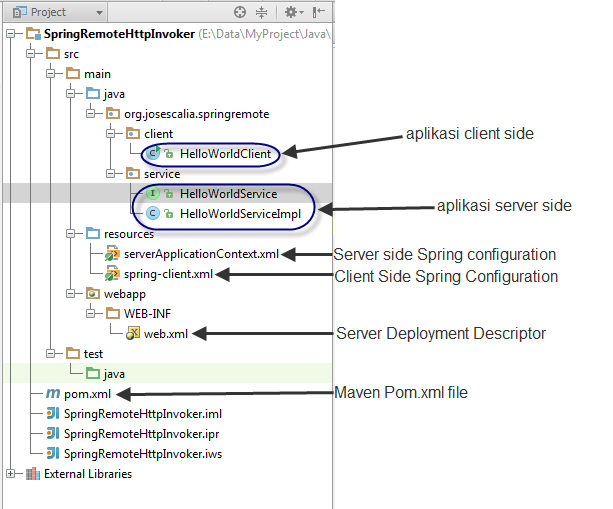The width and height of the screenshot is (613, 509).
Task: Open SpringRemoteHttpInvoker.ipr file
Action: tap(142, 434)
